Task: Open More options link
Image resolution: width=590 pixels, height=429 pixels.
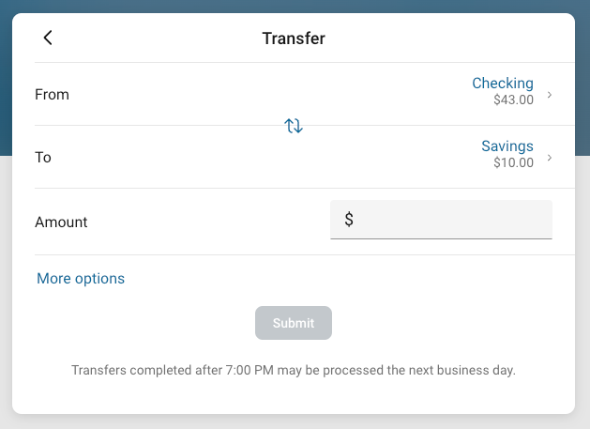Action: pos(81,278)
